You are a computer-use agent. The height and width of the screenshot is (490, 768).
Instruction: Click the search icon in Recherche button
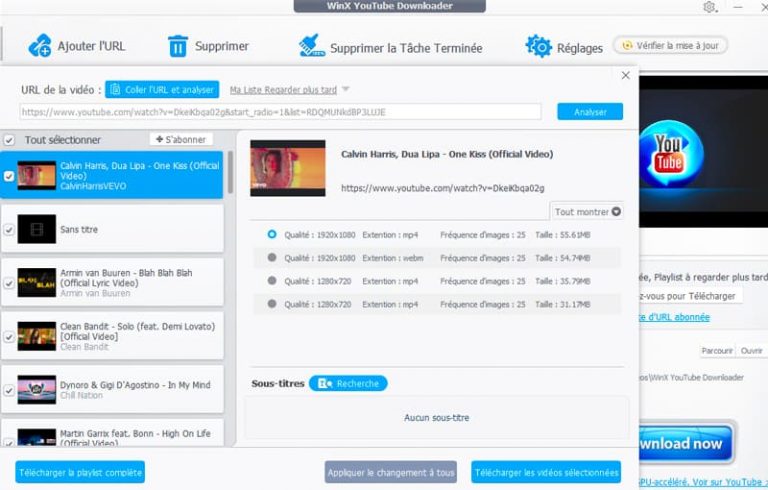click(x=323, y=383)
